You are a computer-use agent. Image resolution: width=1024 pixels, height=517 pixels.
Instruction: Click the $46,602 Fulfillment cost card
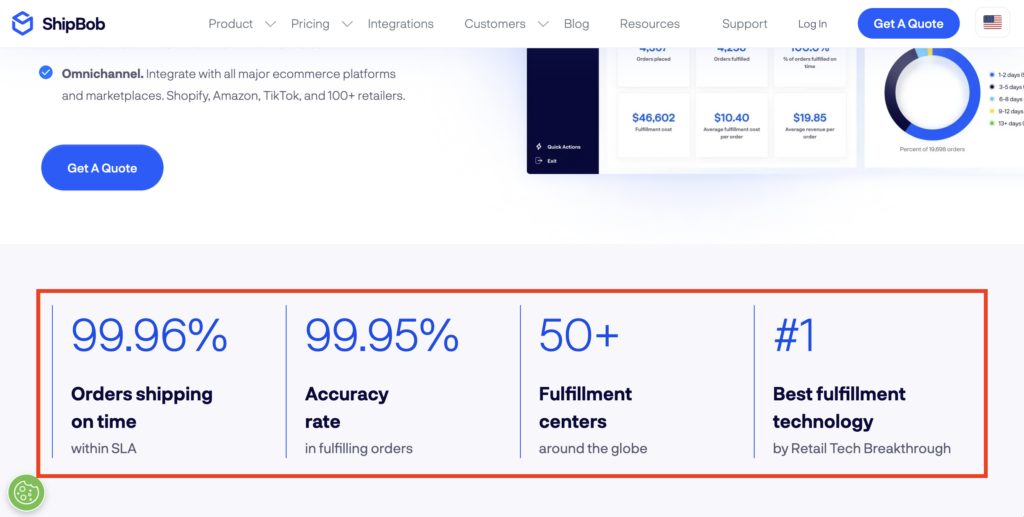tap(654, 125)
